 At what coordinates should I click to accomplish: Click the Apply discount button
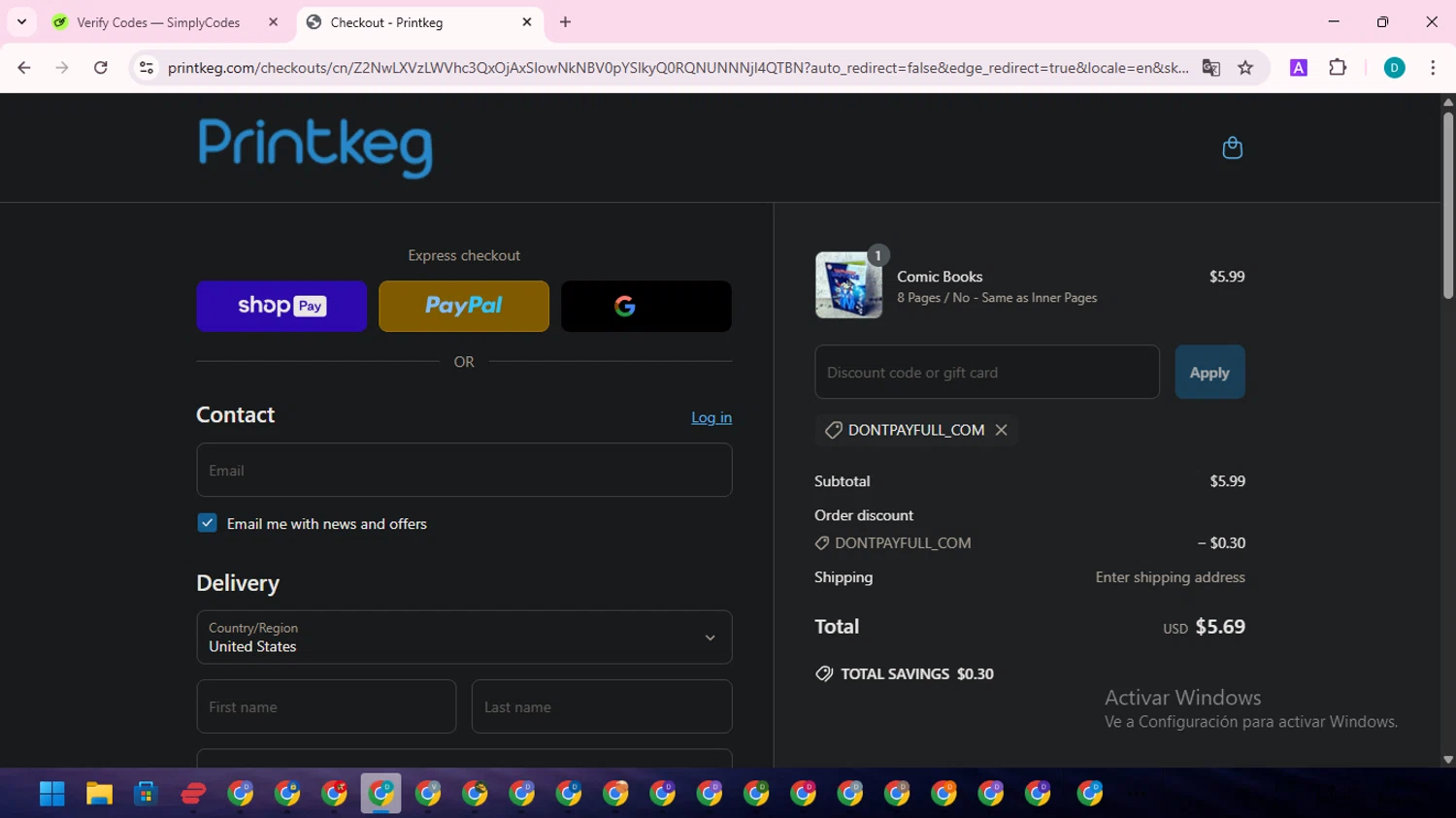pyautogui.click(x=1209, y=372)
